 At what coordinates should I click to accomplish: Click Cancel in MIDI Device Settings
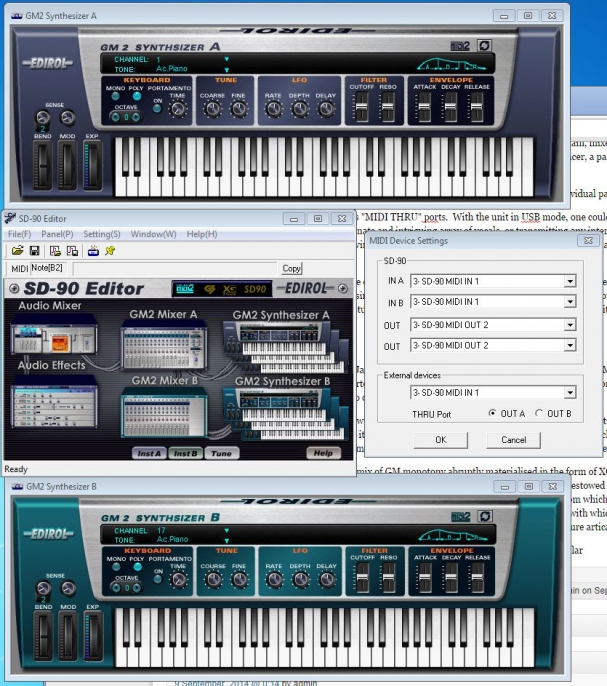tap(513, 440)
